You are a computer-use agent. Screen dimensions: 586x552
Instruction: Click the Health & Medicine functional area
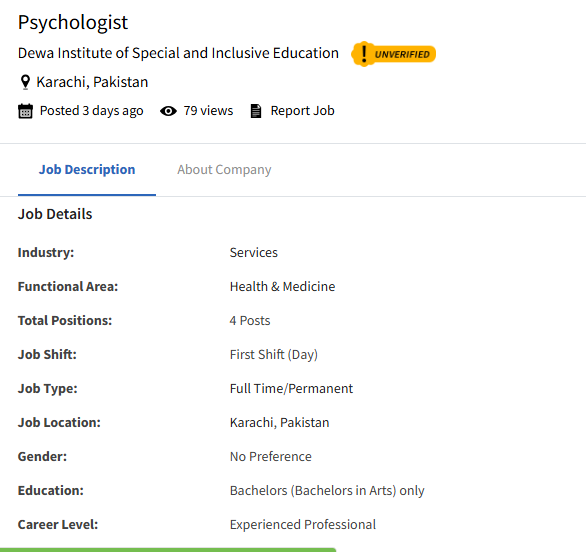[283, 287]
